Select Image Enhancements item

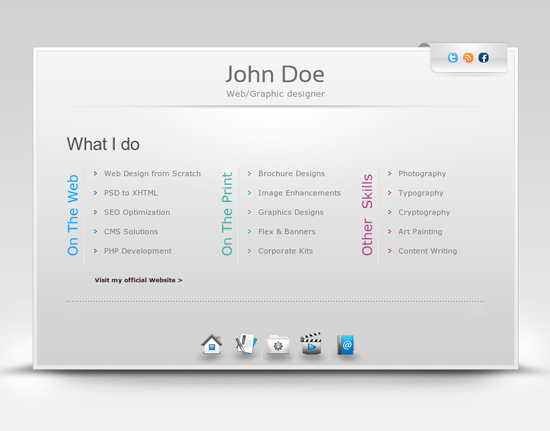click(300, 193)
